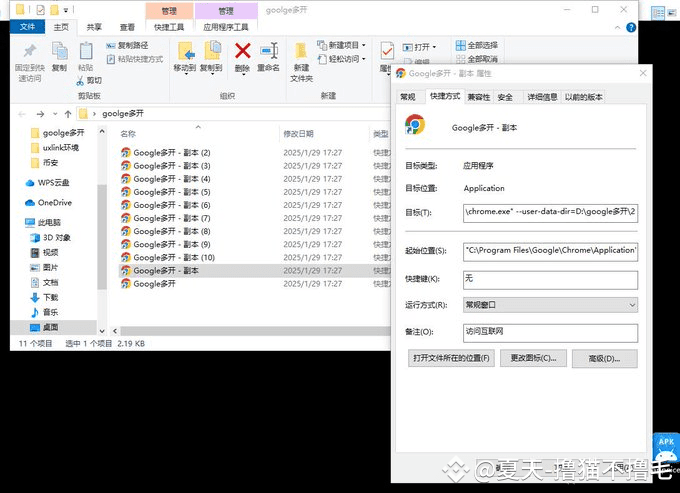Sort files by 修改日期 column header
The image size is (680, 493).
click(x=298, y=134)
